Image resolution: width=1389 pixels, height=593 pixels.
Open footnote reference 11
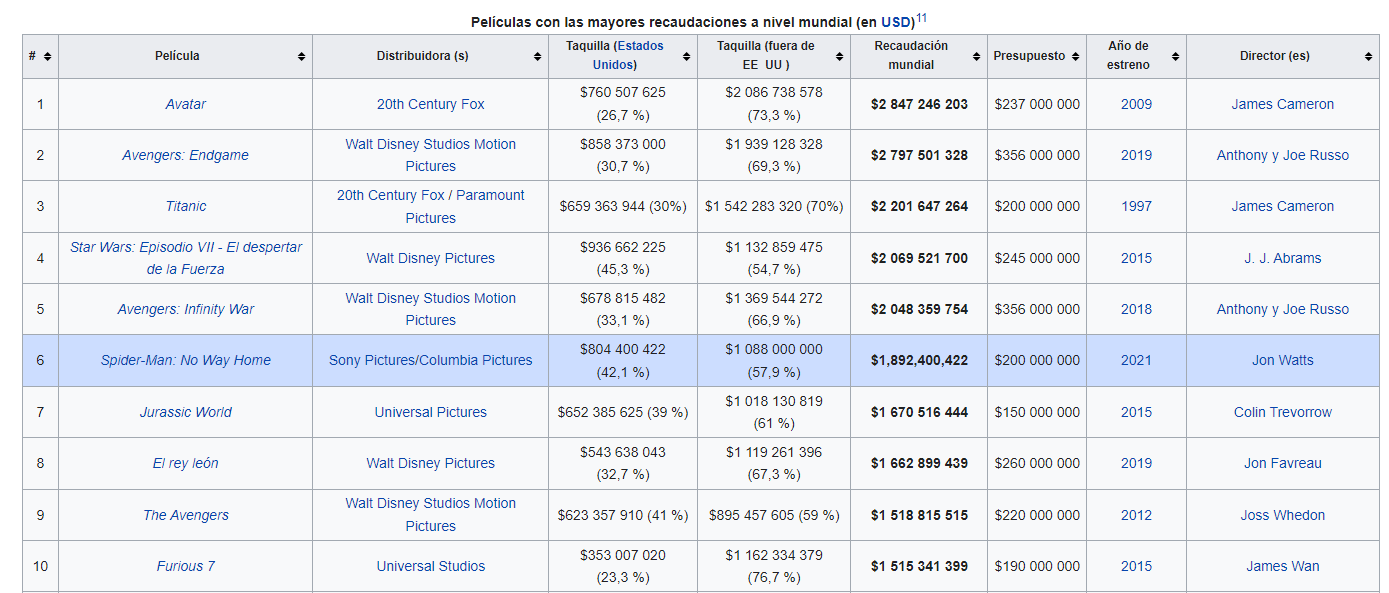(x=921, y=17)
